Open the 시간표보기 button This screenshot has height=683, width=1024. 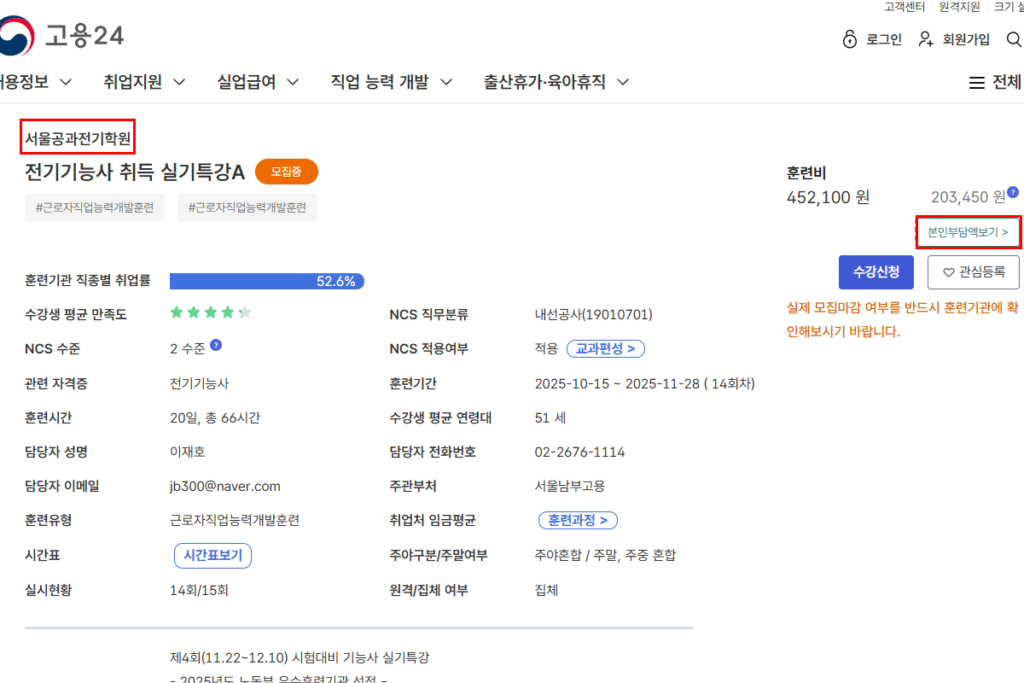click(212, 555)
